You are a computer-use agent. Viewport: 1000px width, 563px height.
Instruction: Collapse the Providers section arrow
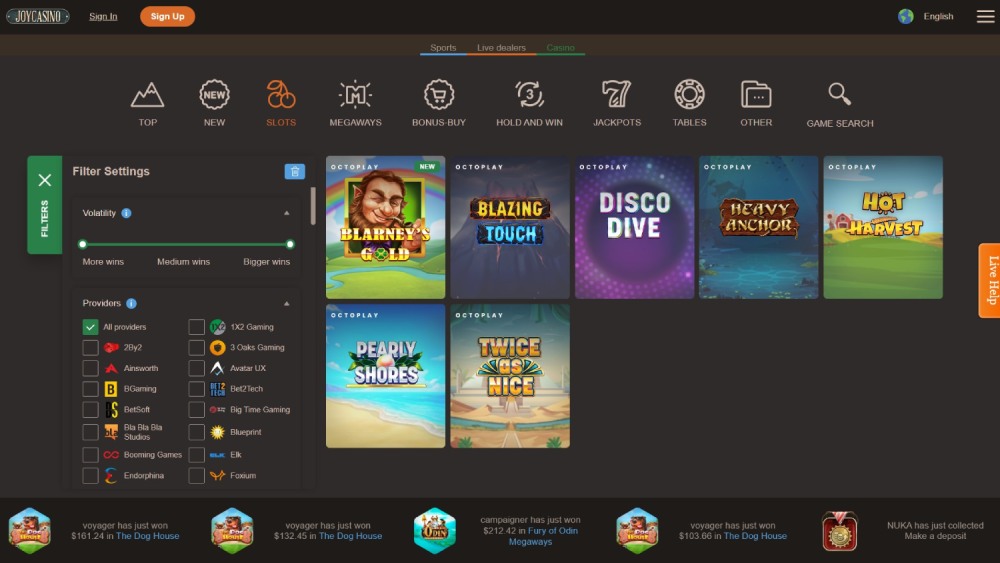[x=286, y=303]
